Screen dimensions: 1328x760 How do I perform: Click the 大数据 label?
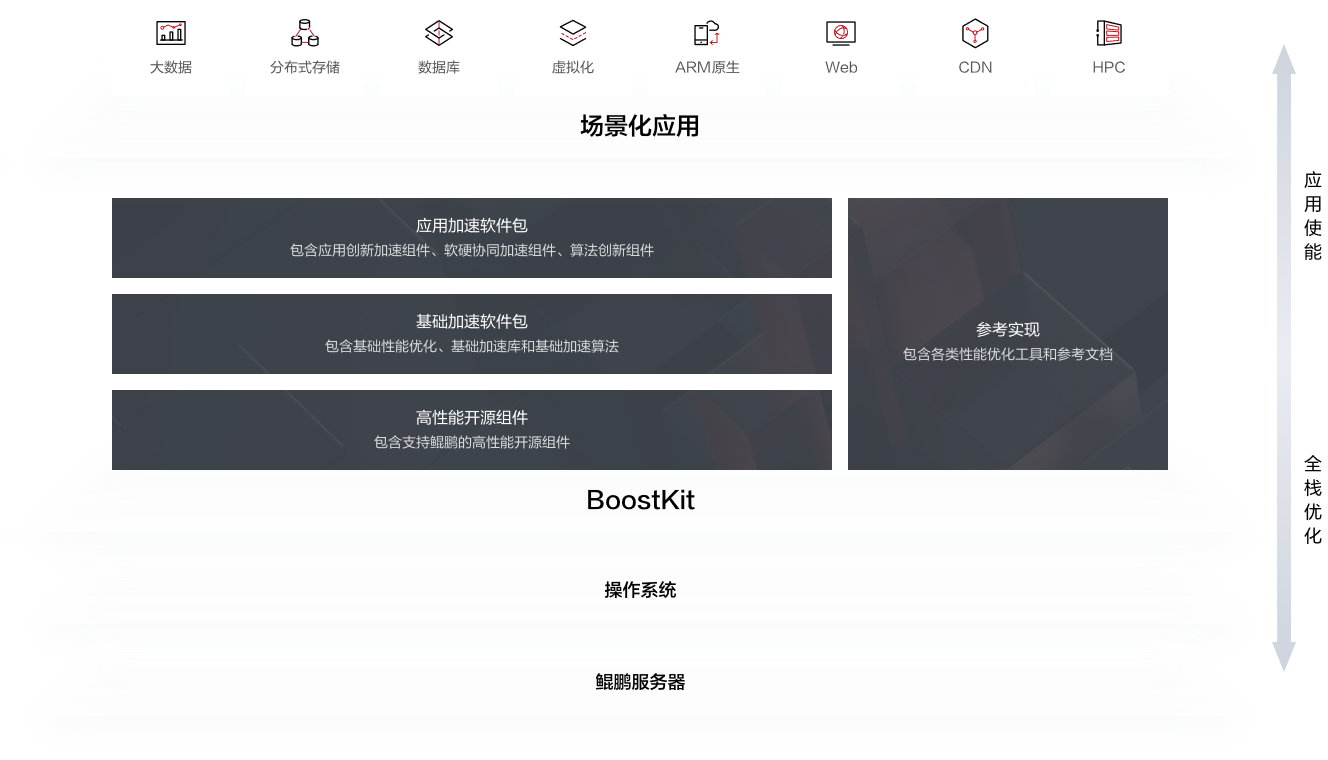point(171,68)
